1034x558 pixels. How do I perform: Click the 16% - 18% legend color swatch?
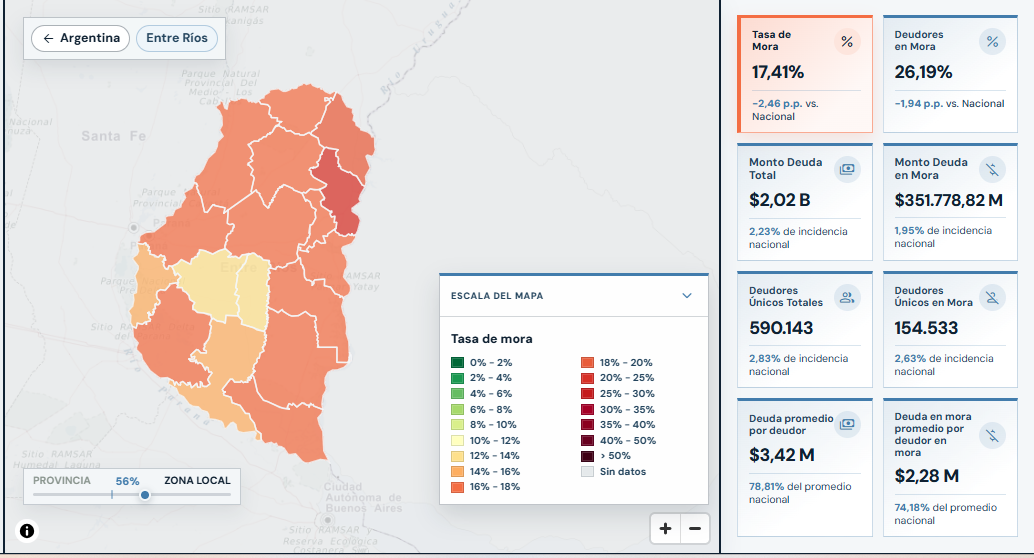point(458,487)
